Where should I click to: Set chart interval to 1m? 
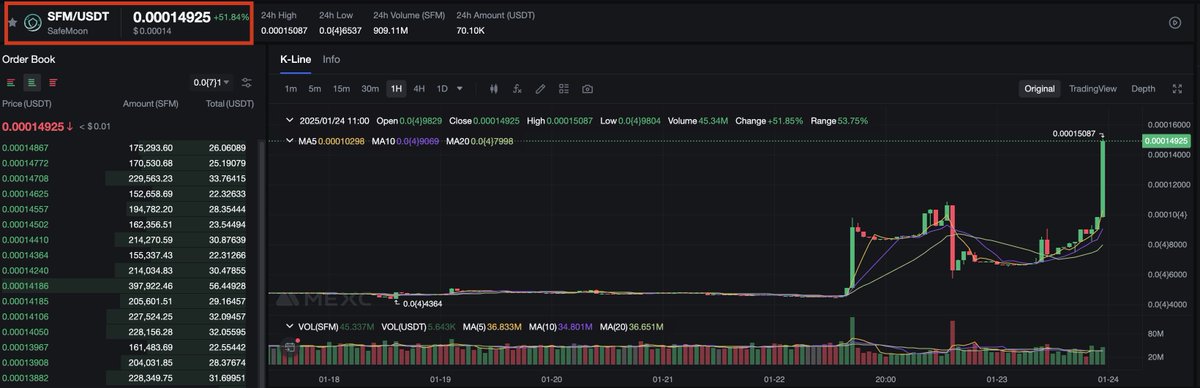click(x=291, y=89)
